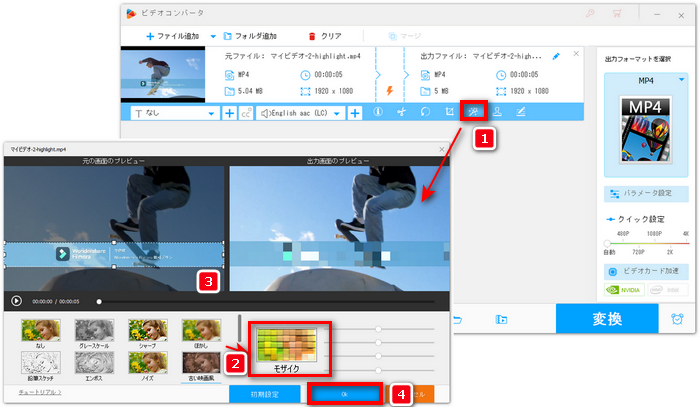
Task: Click ファイル追加 to add files
Action: coord(172,35)
